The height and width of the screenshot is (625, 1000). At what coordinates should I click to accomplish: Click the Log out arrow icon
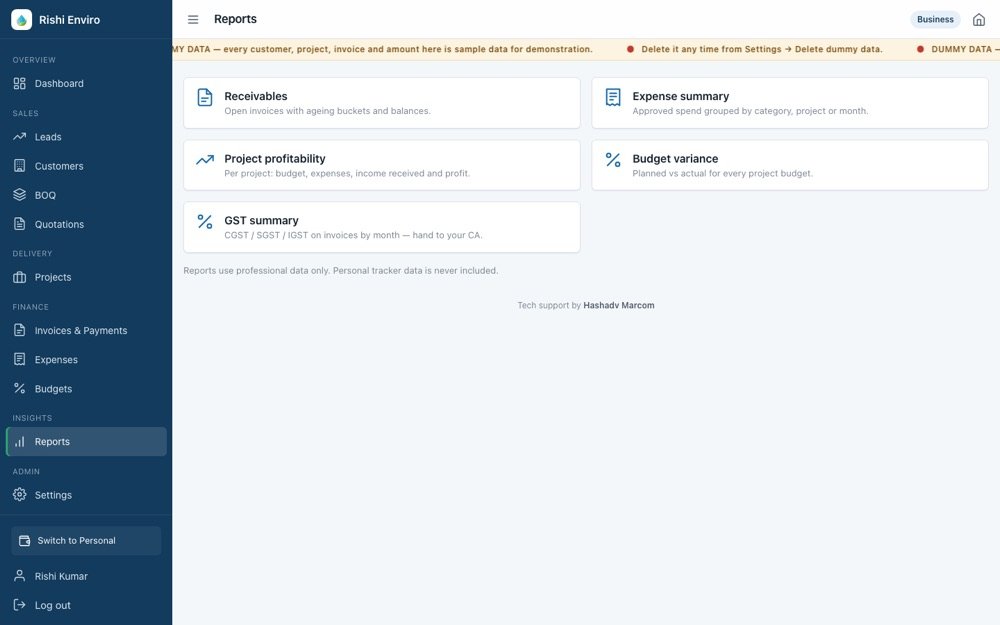[20, 605]
